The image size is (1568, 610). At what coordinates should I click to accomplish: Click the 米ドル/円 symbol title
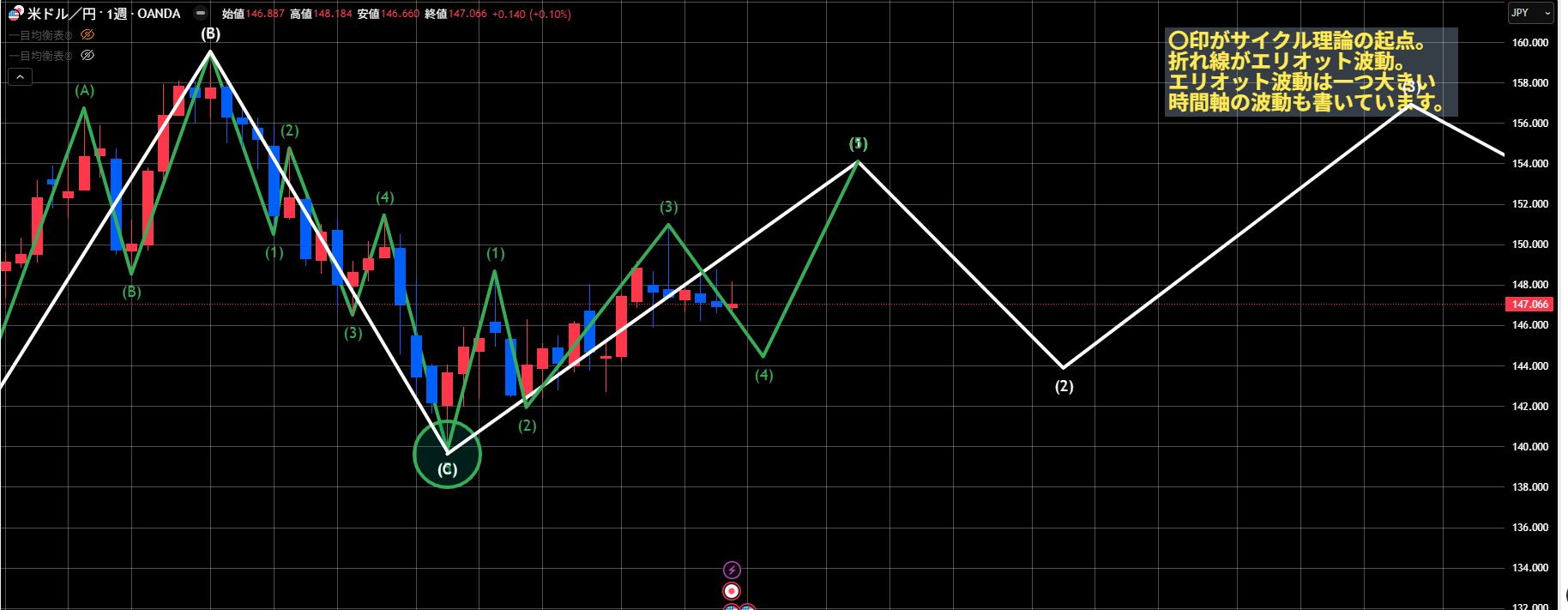(x=62, y=14)
